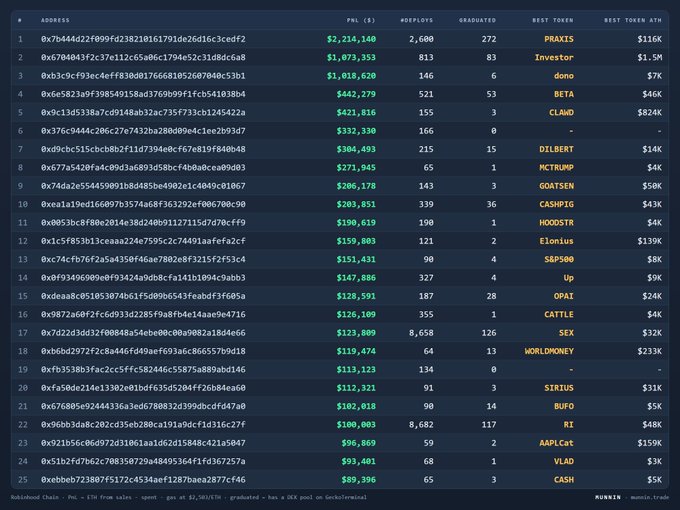Viewport: 680px width, 510px height.
Task: Select address starting 0x1c5f853b13ce
Action: 143,241
